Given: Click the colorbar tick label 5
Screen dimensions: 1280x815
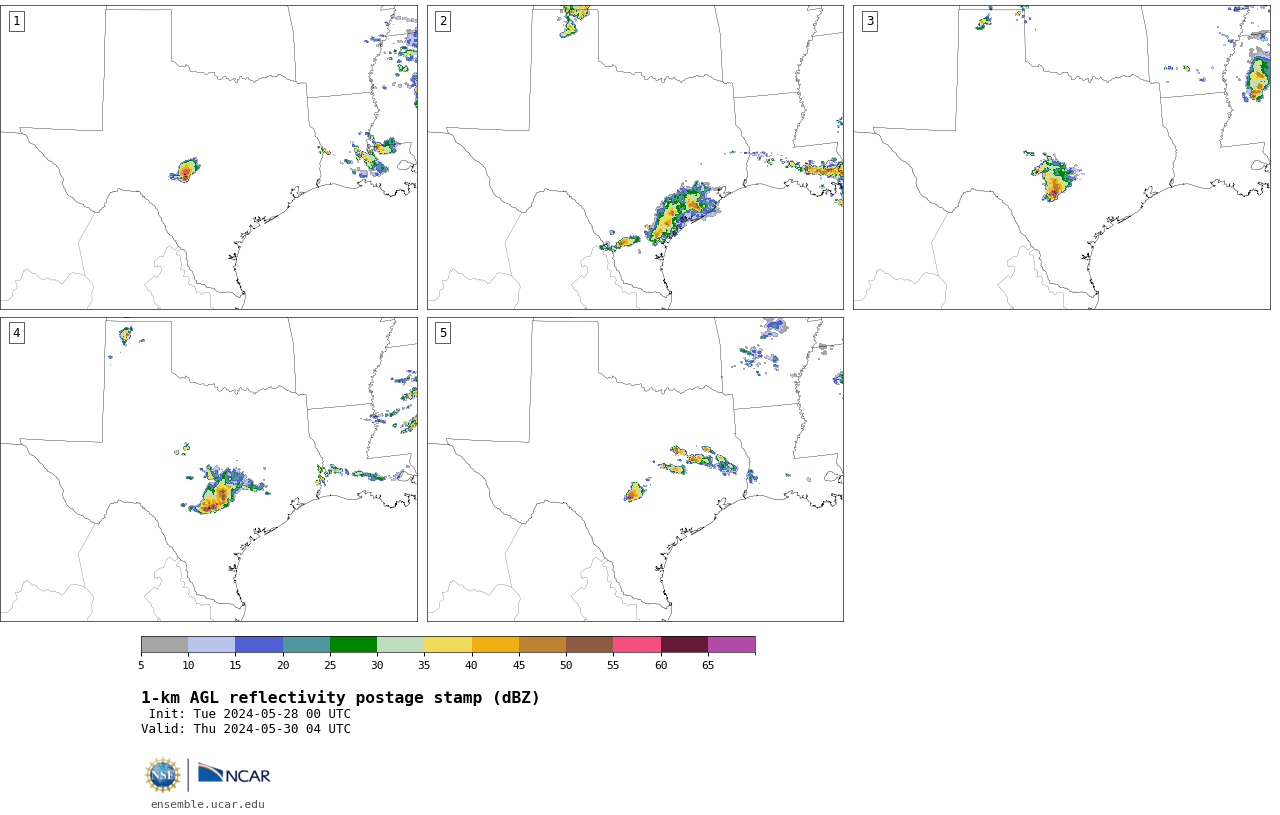Looking at the screenshot, I should click(x=141, y=665).
